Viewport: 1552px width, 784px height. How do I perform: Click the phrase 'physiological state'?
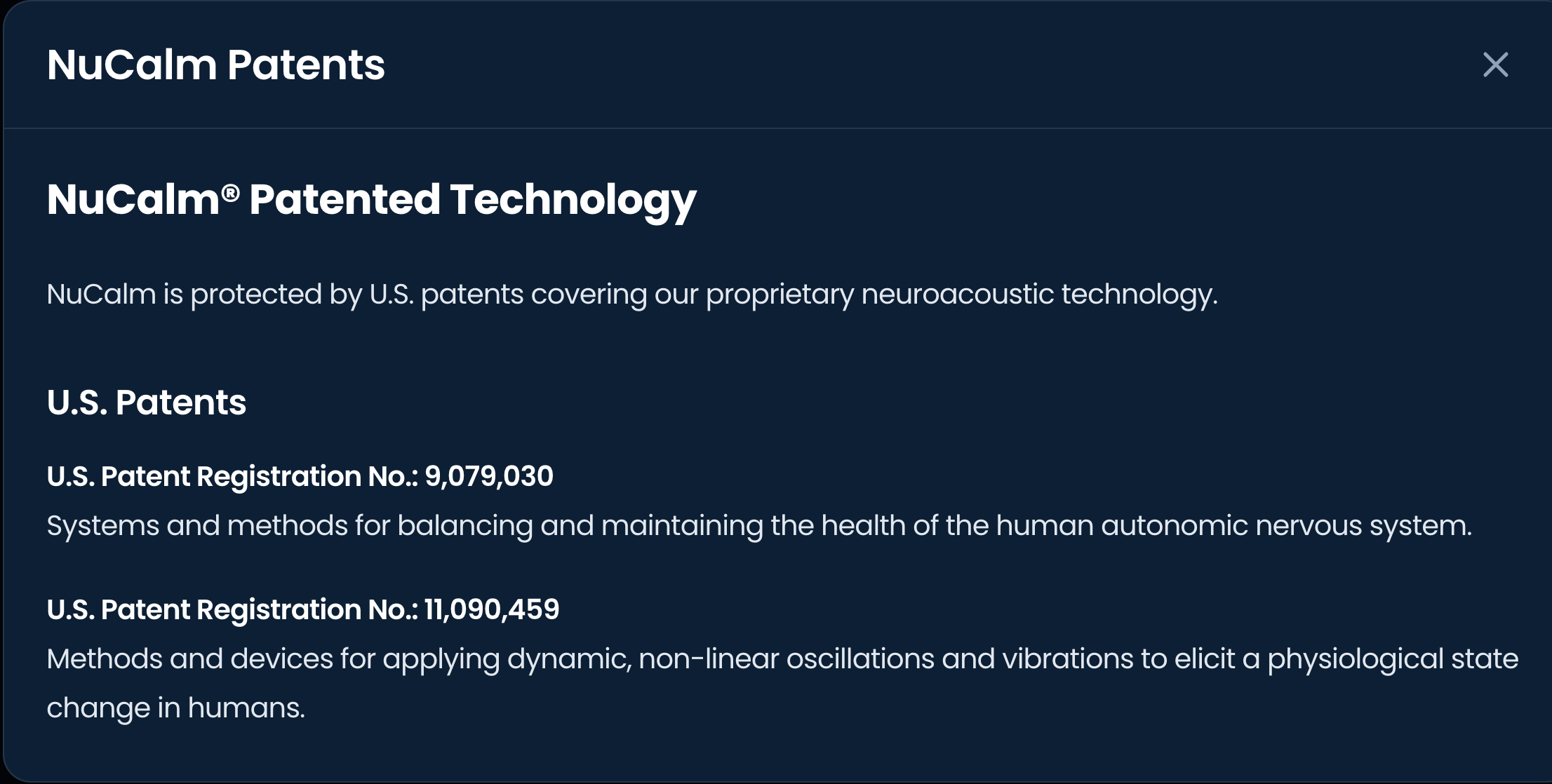coord(1393,659)
